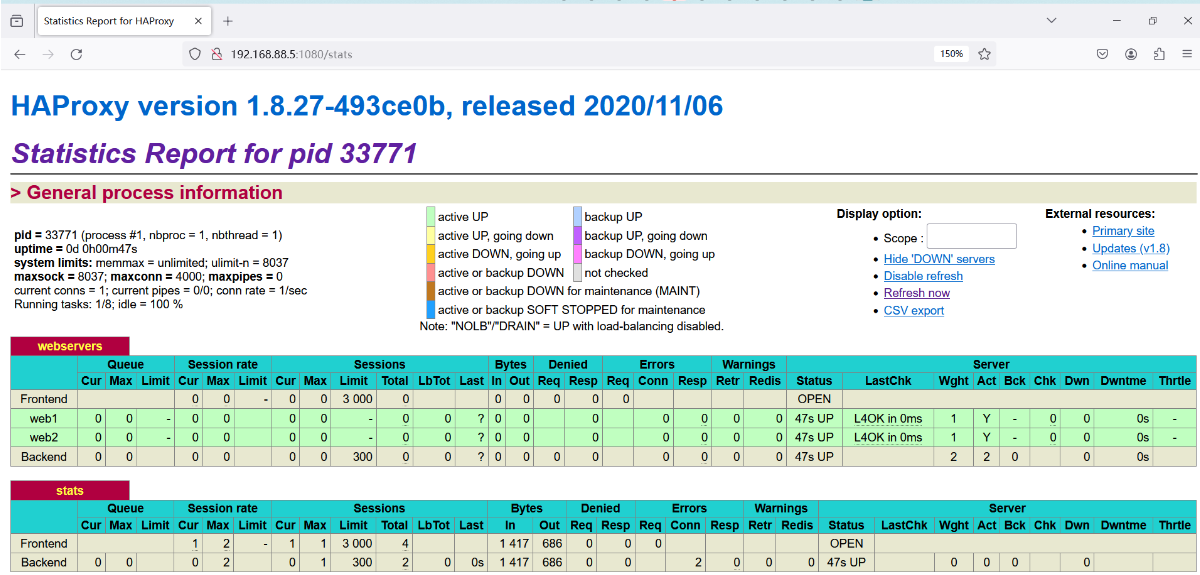
Task: Select the stats Backend 47s UP status
Action: (847, 562)
